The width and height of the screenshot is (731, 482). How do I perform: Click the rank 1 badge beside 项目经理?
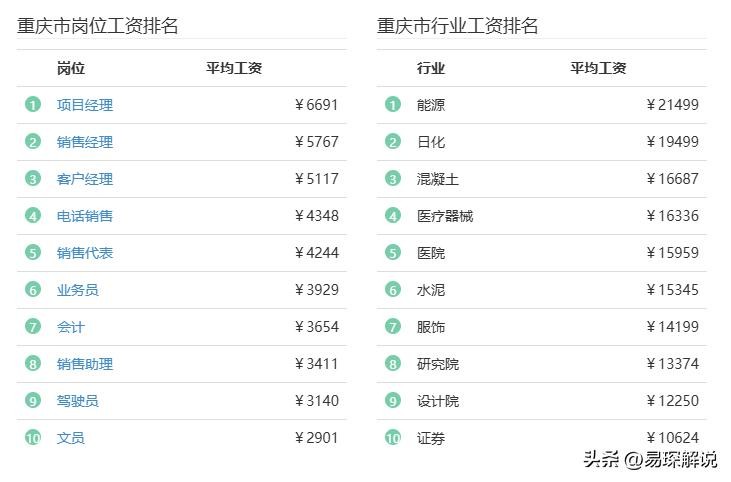click(x=33, y=105)
